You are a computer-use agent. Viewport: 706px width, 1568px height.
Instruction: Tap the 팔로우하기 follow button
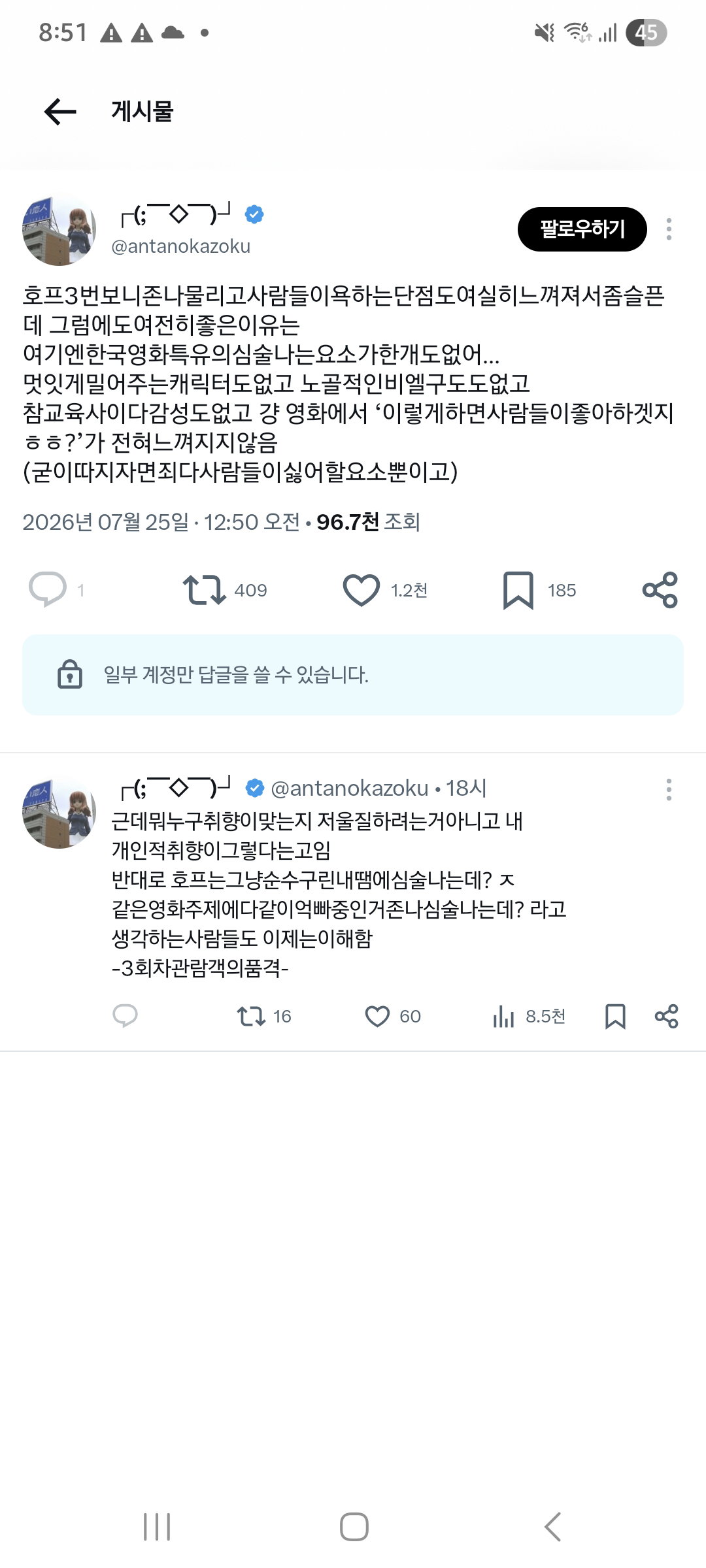pyautogui.click(x=582, y=229)
